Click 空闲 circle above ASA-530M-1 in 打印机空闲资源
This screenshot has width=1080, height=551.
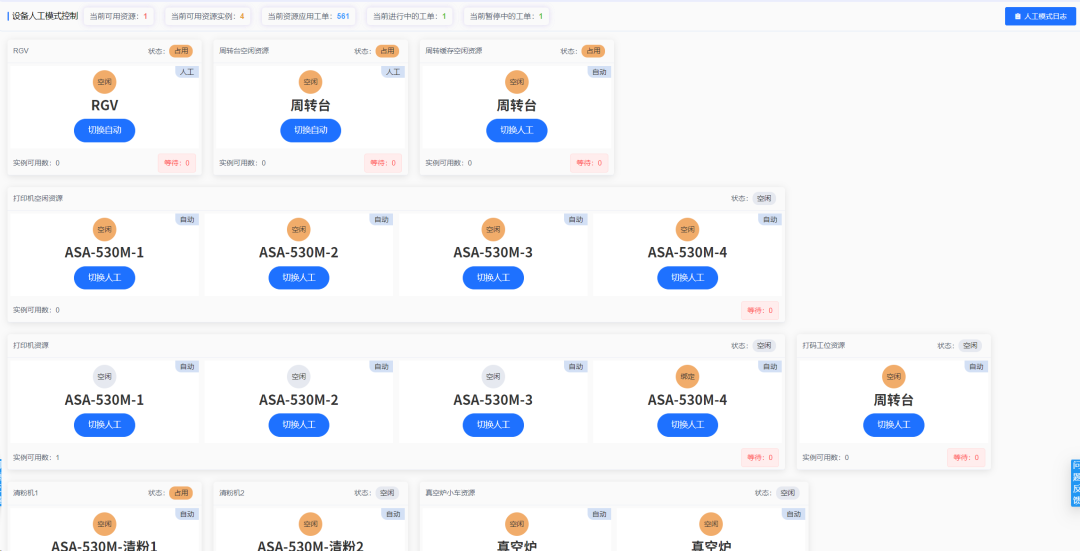[105, 229]
